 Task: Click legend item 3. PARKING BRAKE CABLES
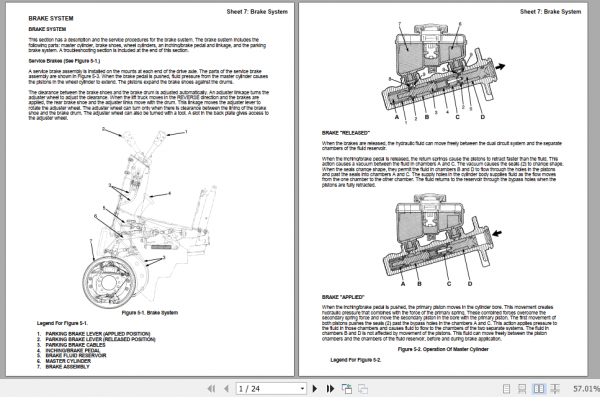71,345
